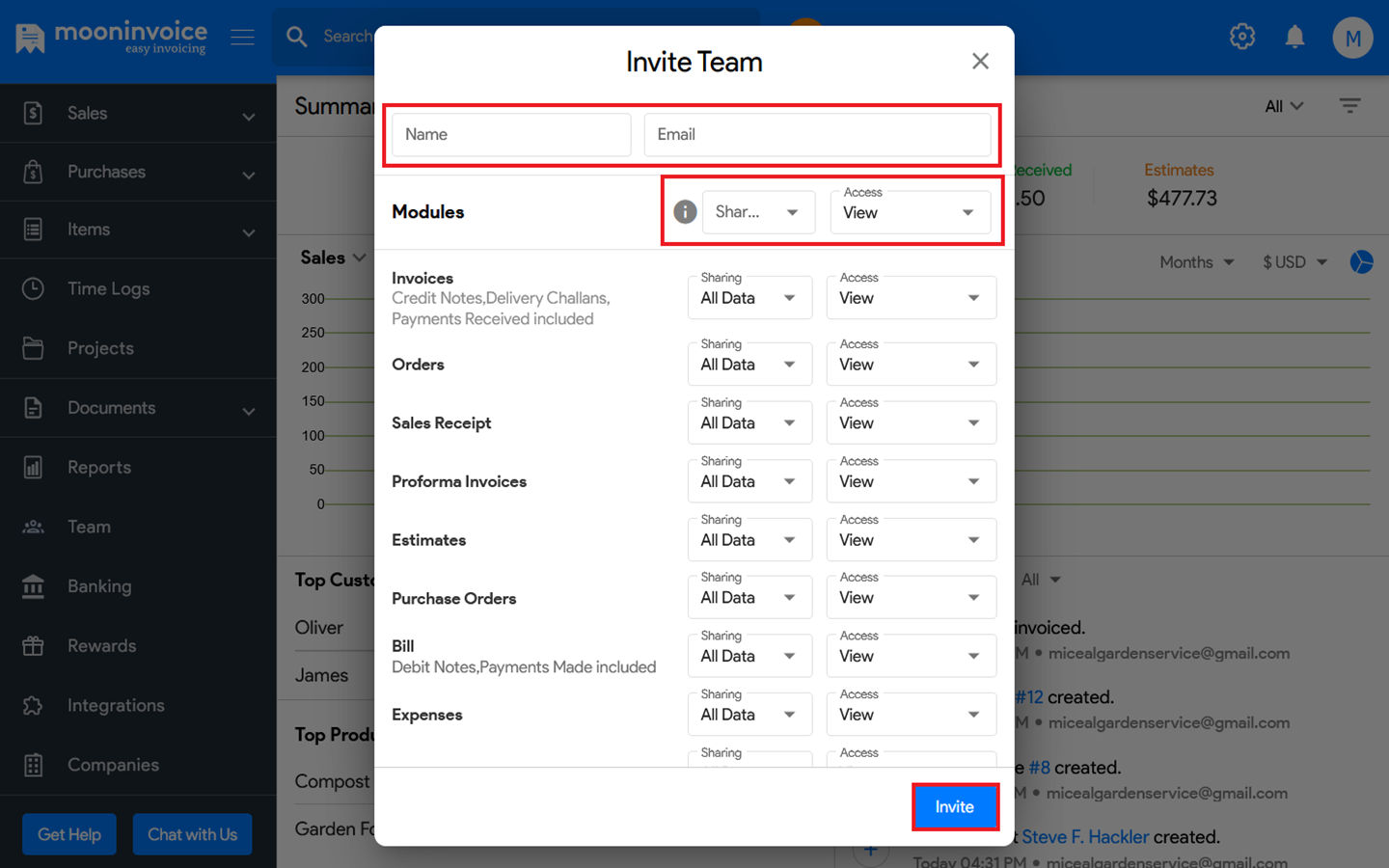
Task: Expand the Modules Access dropdown
Action: click(910, 212)
